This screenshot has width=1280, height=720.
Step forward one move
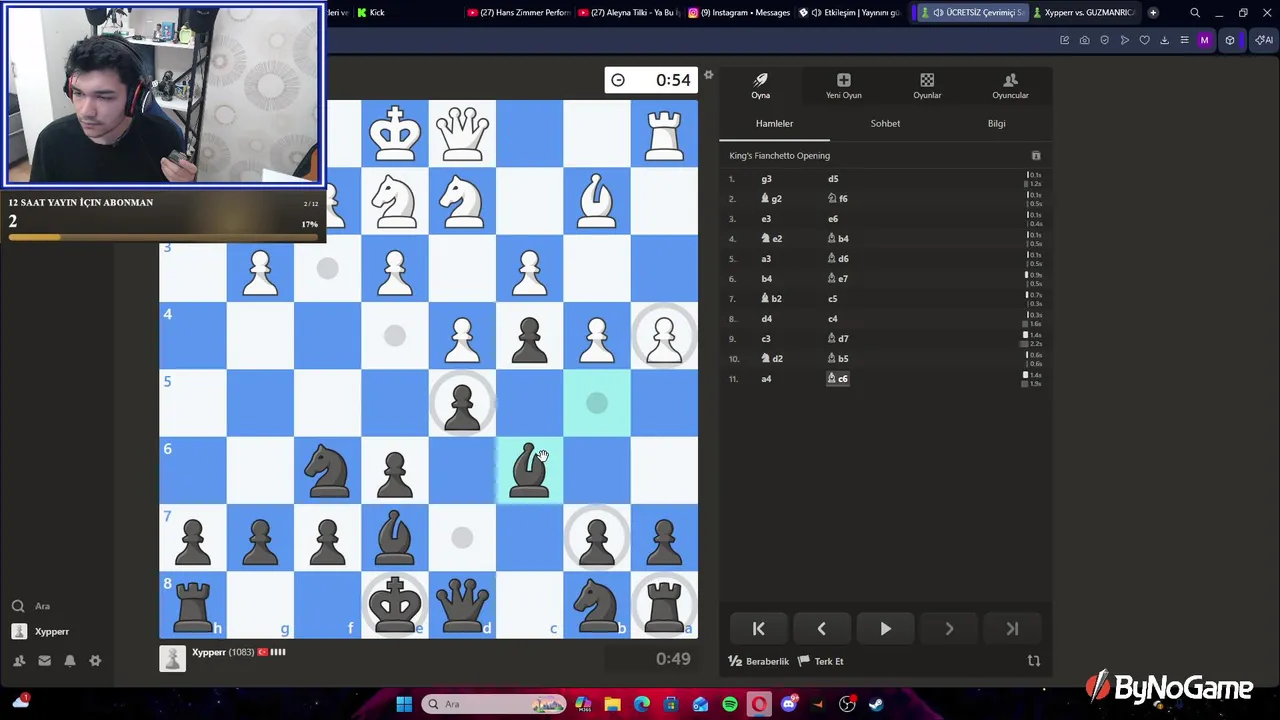point(949,629)
